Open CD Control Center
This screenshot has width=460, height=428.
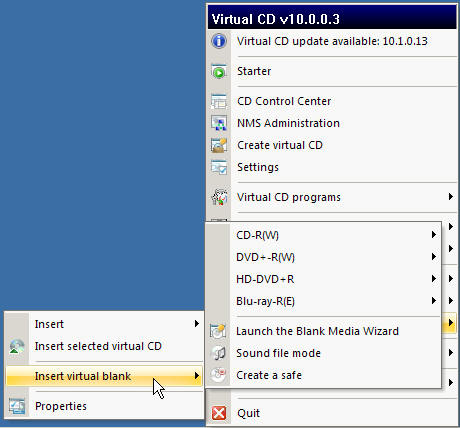pyautogui.click(x=332, y=101)
